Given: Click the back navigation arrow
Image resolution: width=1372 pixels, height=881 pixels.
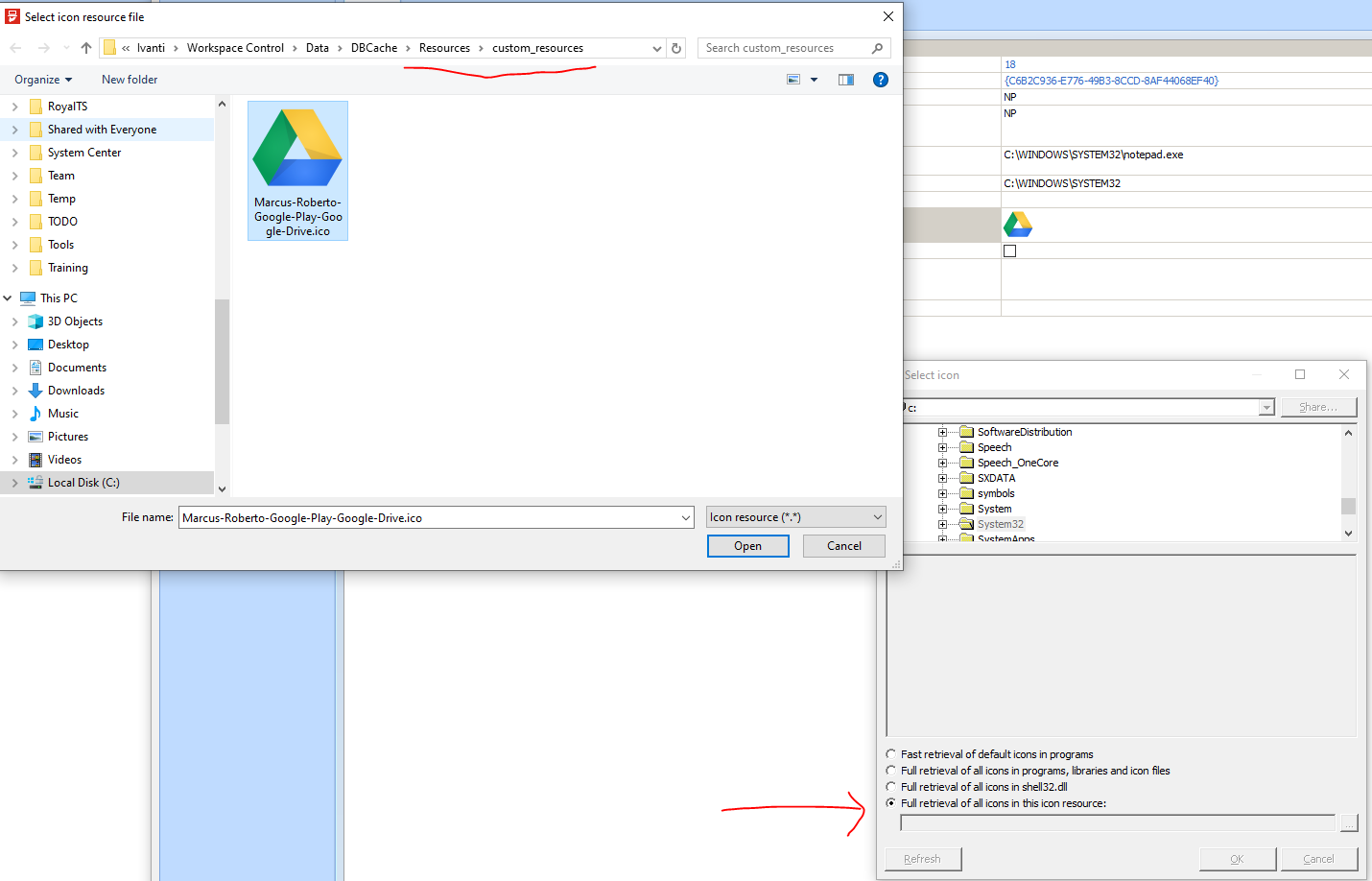Looking at the screenshot, I should 15,47.
